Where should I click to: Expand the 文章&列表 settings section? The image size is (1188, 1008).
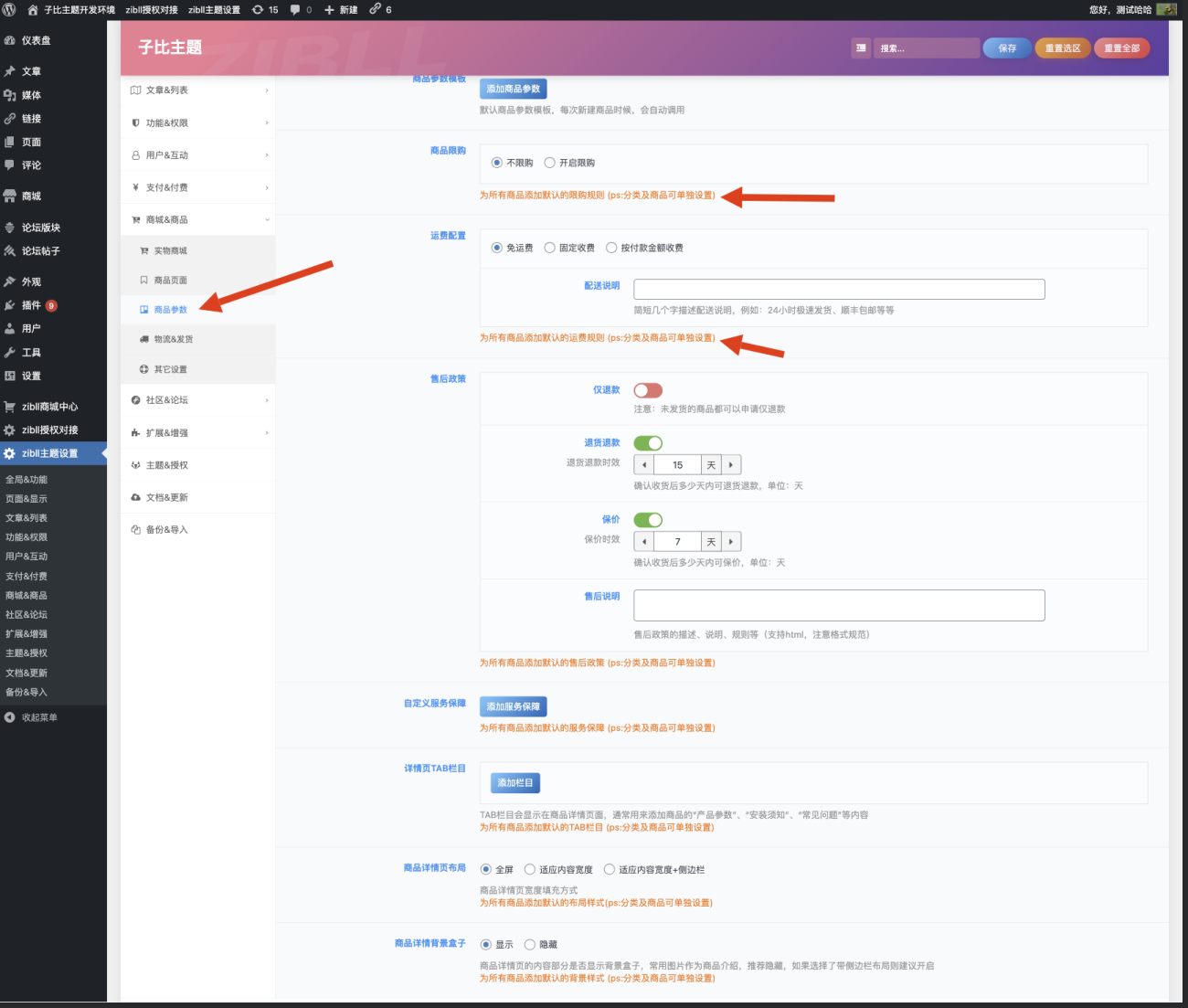(x=197, y=90)
